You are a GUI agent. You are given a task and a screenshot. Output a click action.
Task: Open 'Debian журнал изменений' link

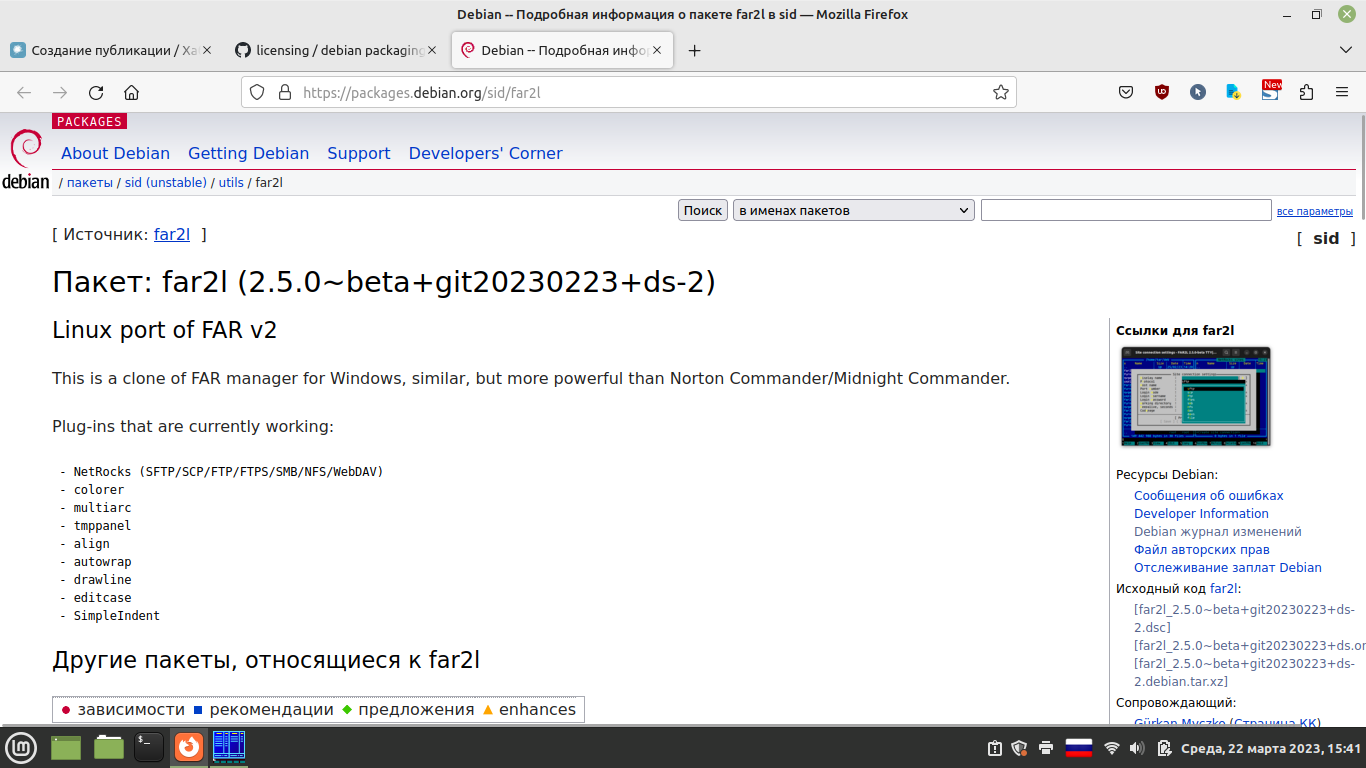coord(1218,531)
